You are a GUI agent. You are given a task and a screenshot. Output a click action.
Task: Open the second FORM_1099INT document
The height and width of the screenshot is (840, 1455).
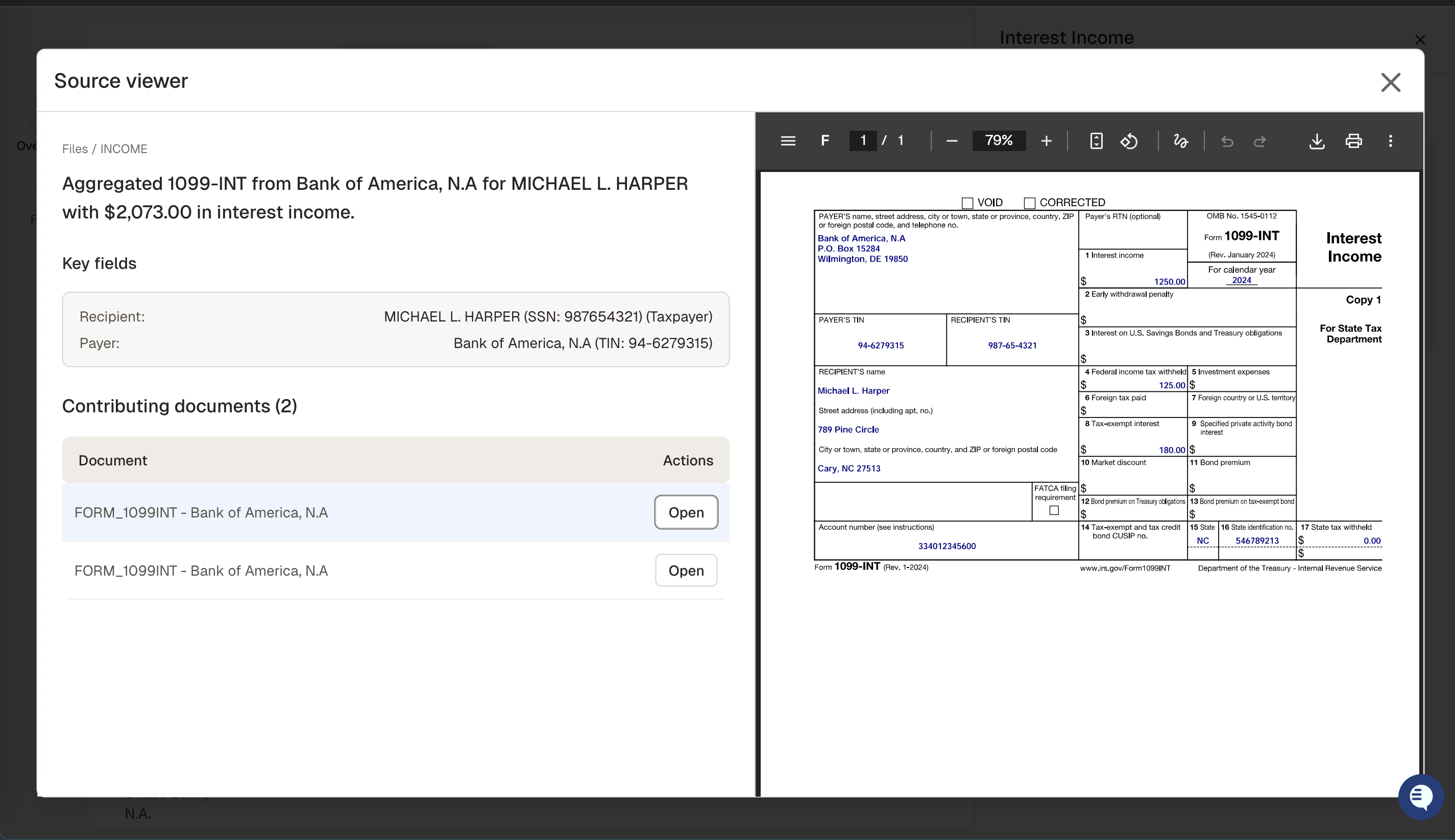pos(686,570)
